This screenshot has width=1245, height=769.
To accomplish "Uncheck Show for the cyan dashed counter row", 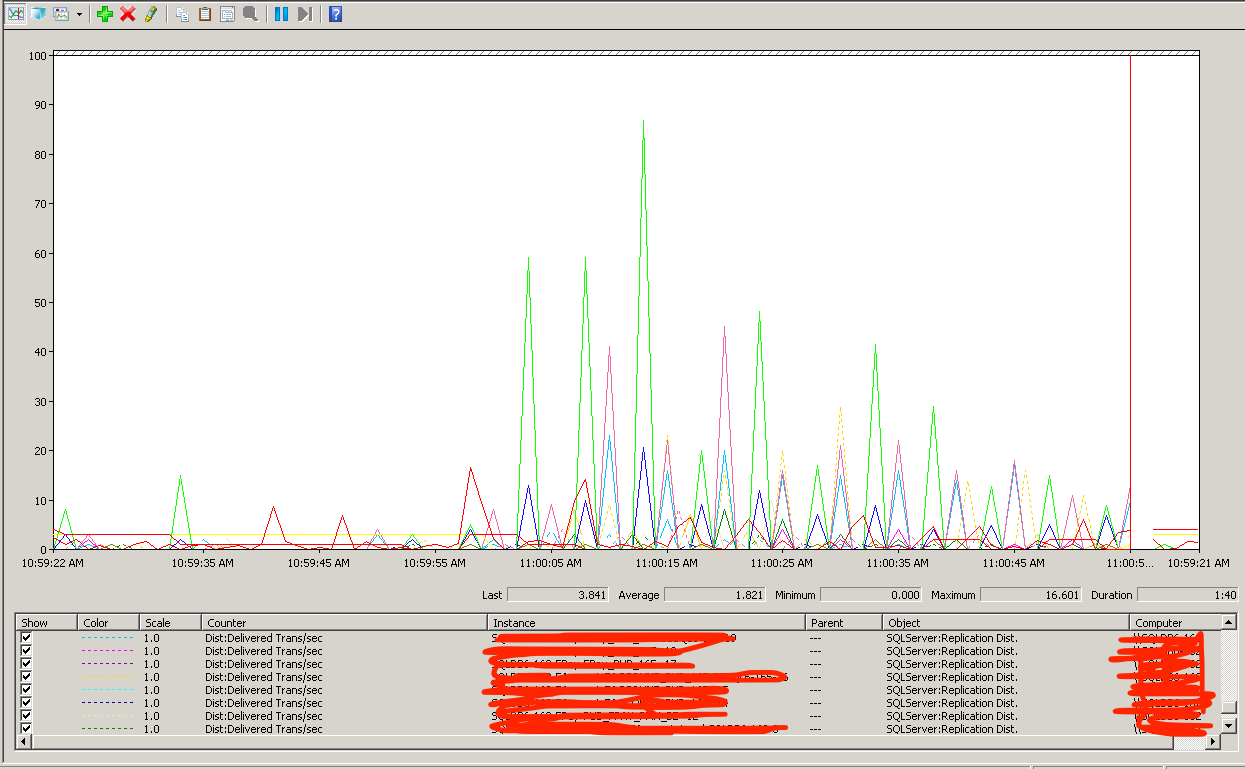I will 26,689.
